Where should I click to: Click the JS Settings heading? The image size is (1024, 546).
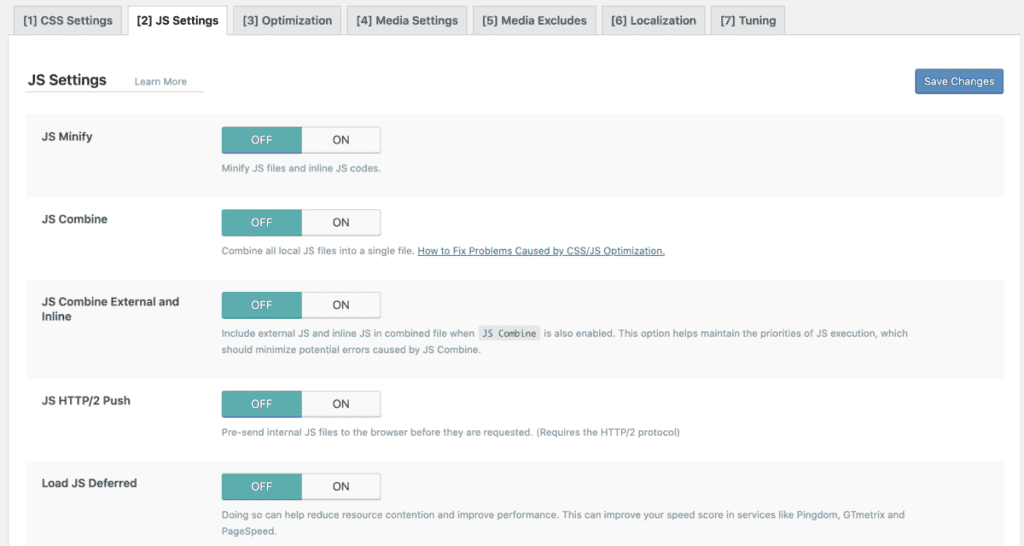pos(67,80)
